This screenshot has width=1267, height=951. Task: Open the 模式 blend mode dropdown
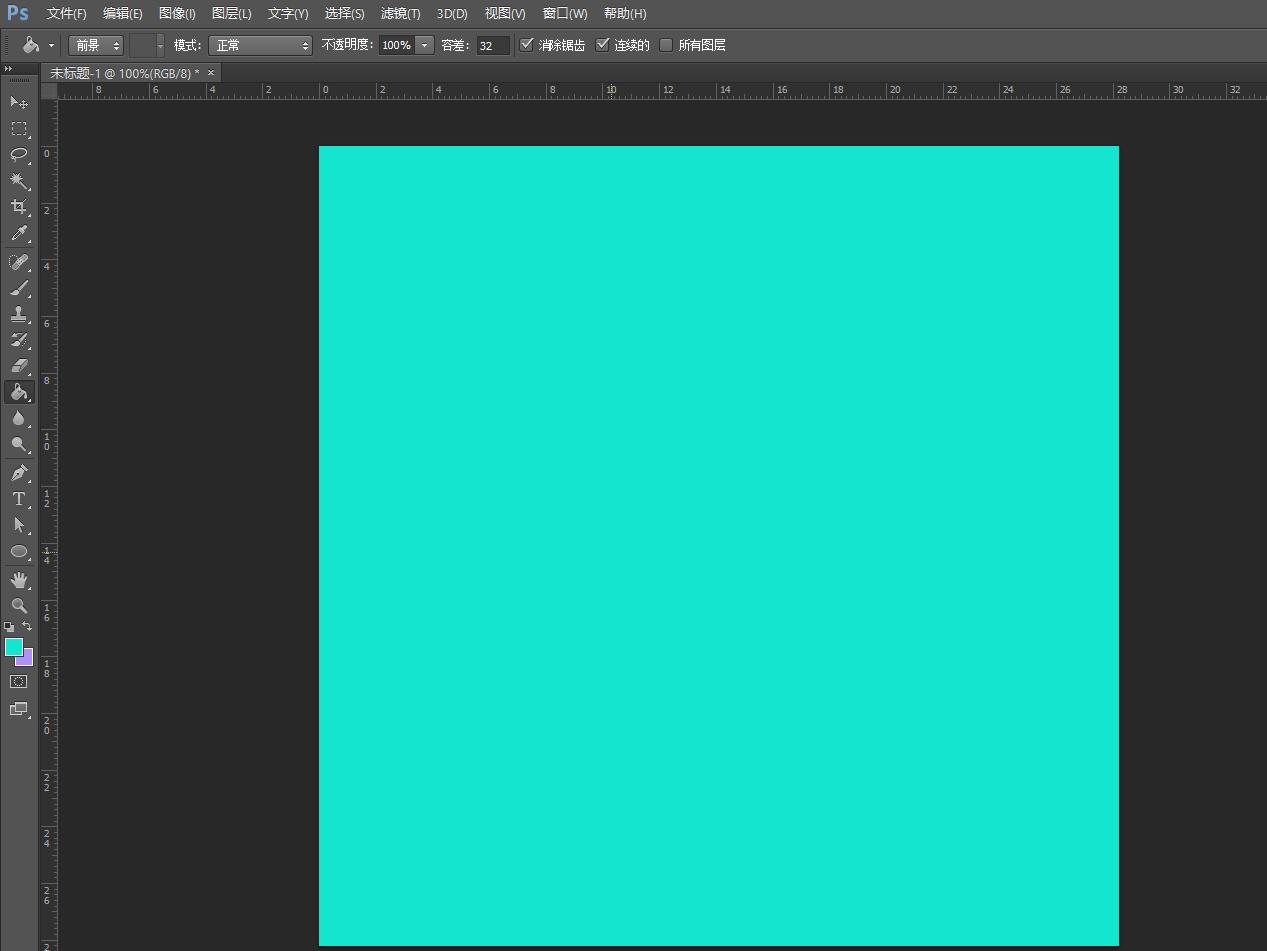260,45
